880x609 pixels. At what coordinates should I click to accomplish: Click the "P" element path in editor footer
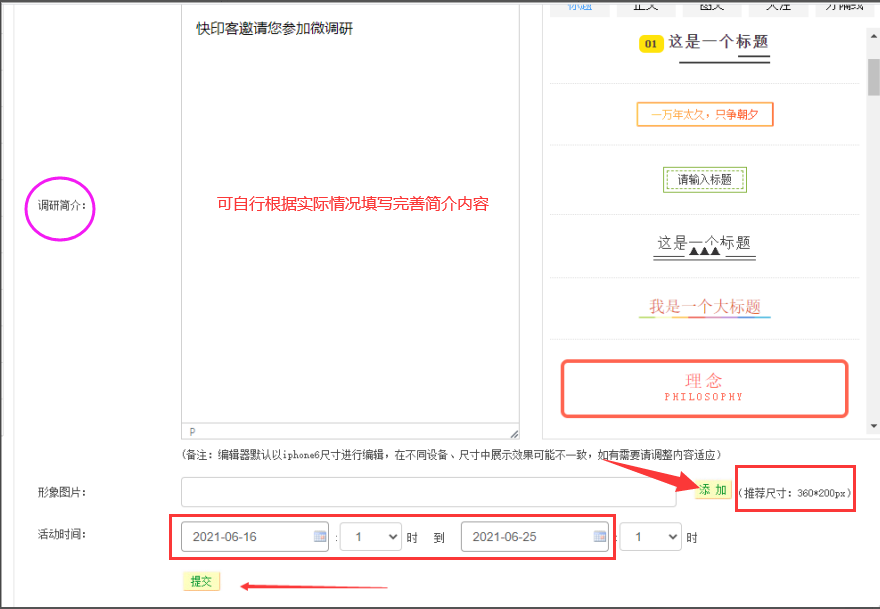pos(193,432)
